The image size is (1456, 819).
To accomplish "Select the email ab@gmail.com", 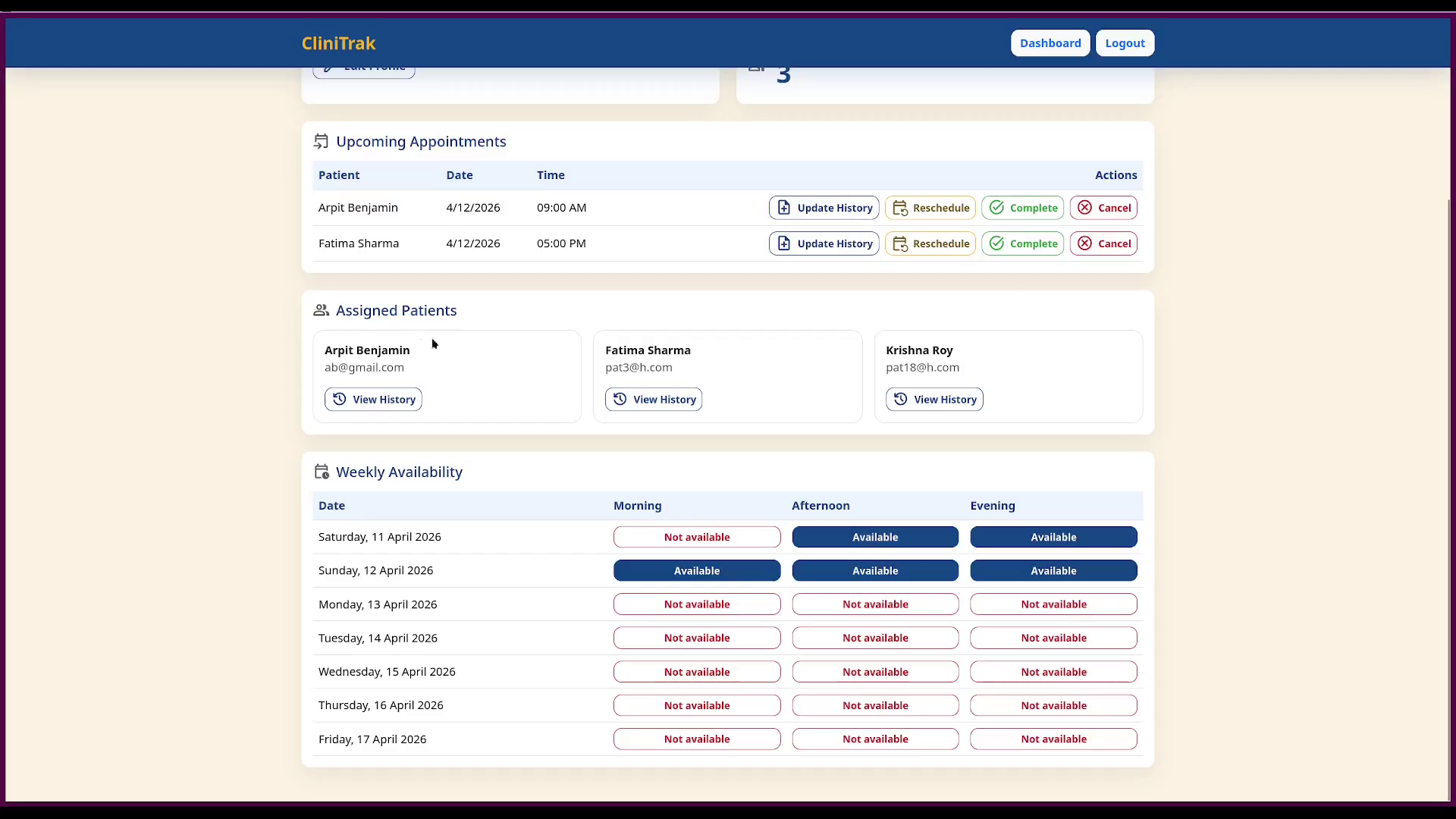I will pos(364,368).
